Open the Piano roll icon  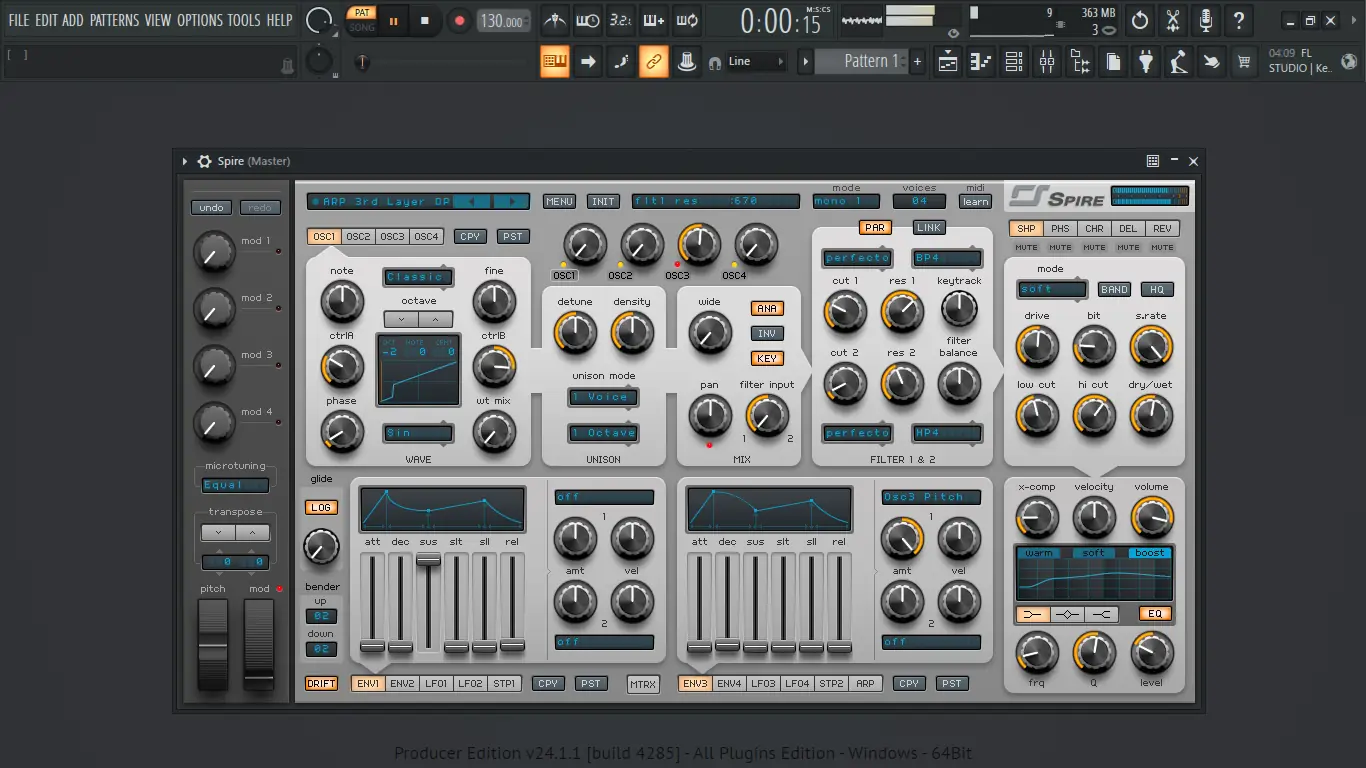[979, 61]
